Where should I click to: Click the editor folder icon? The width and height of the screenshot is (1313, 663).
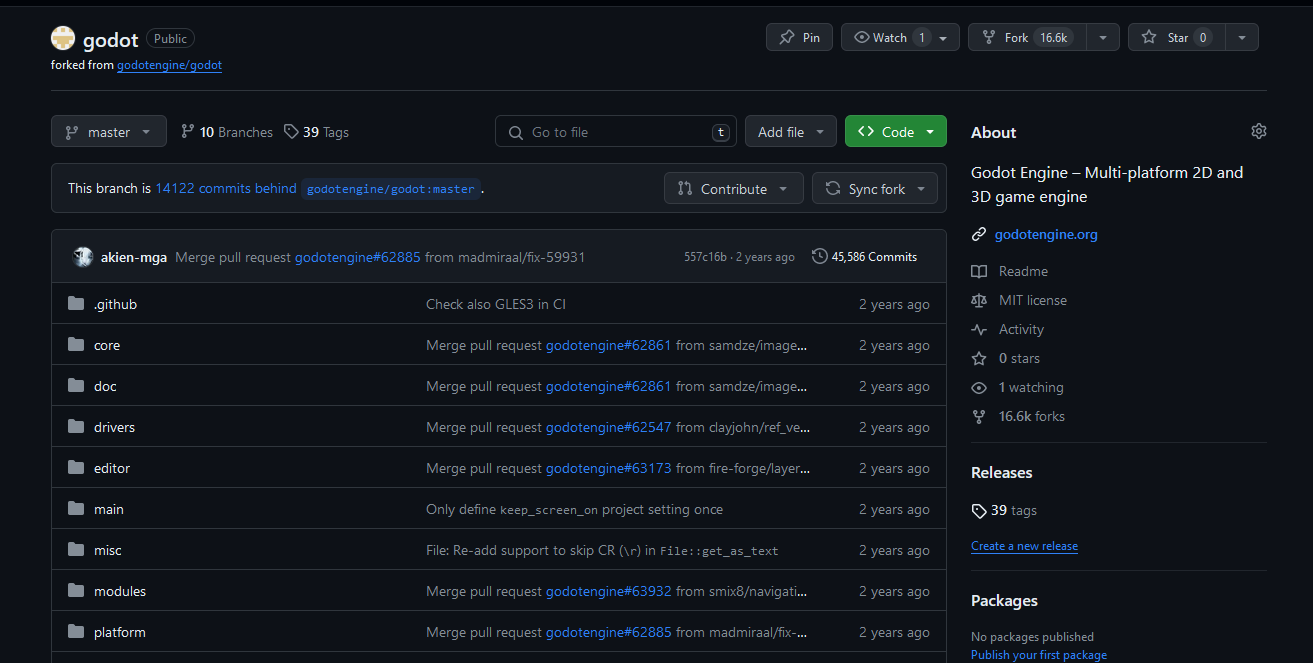[x=76, y=468]
